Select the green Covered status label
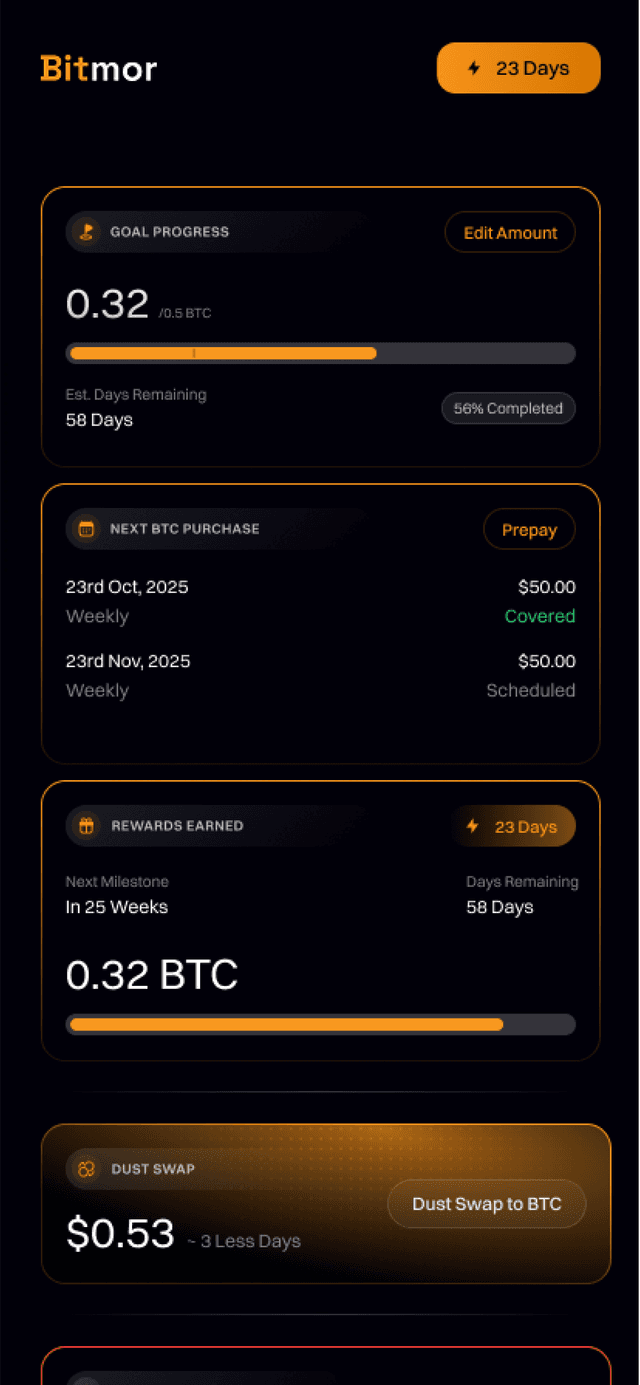The height and width of the screenshot is (1385, 640). click(x=540, y=616)
